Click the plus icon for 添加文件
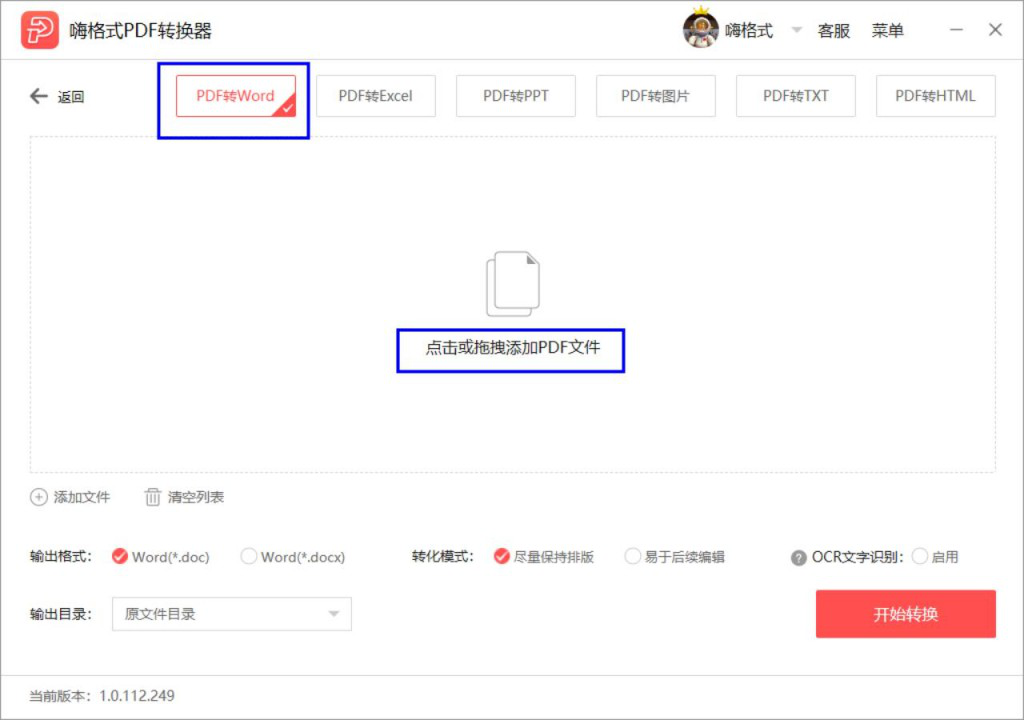The width and height of the screenshot is (1024, 720). (39, 497)
